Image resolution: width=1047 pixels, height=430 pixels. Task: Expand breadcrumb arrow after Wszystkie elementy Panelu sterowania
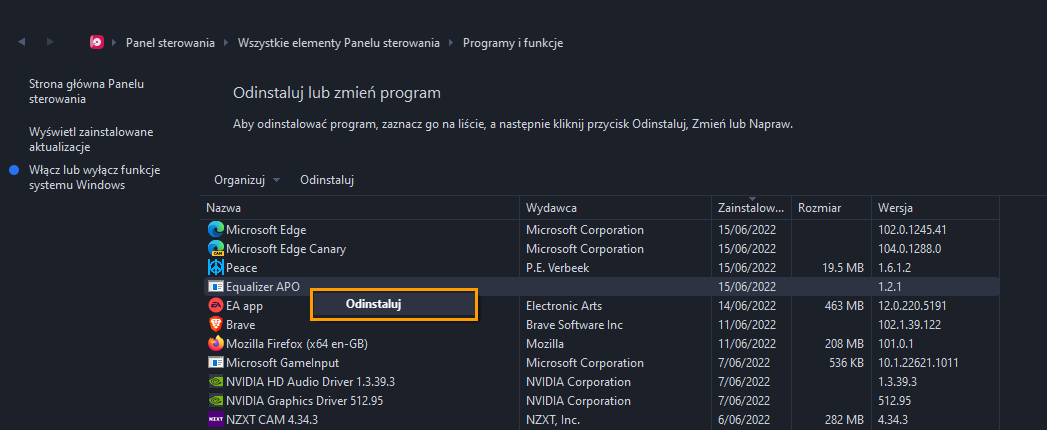point(451,43)
